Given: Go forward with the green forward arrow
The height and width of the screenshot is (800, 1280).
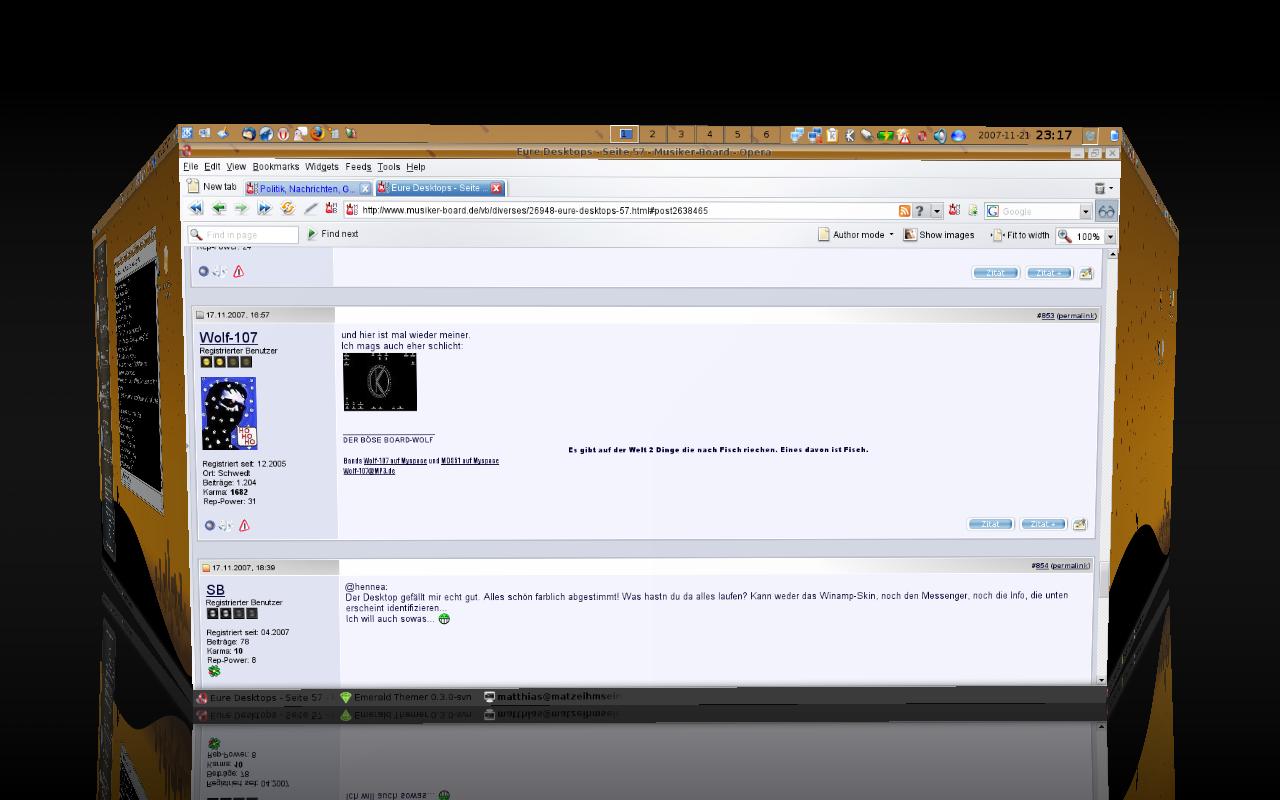Looking at the screenshot, I should [x=241, y=209].
